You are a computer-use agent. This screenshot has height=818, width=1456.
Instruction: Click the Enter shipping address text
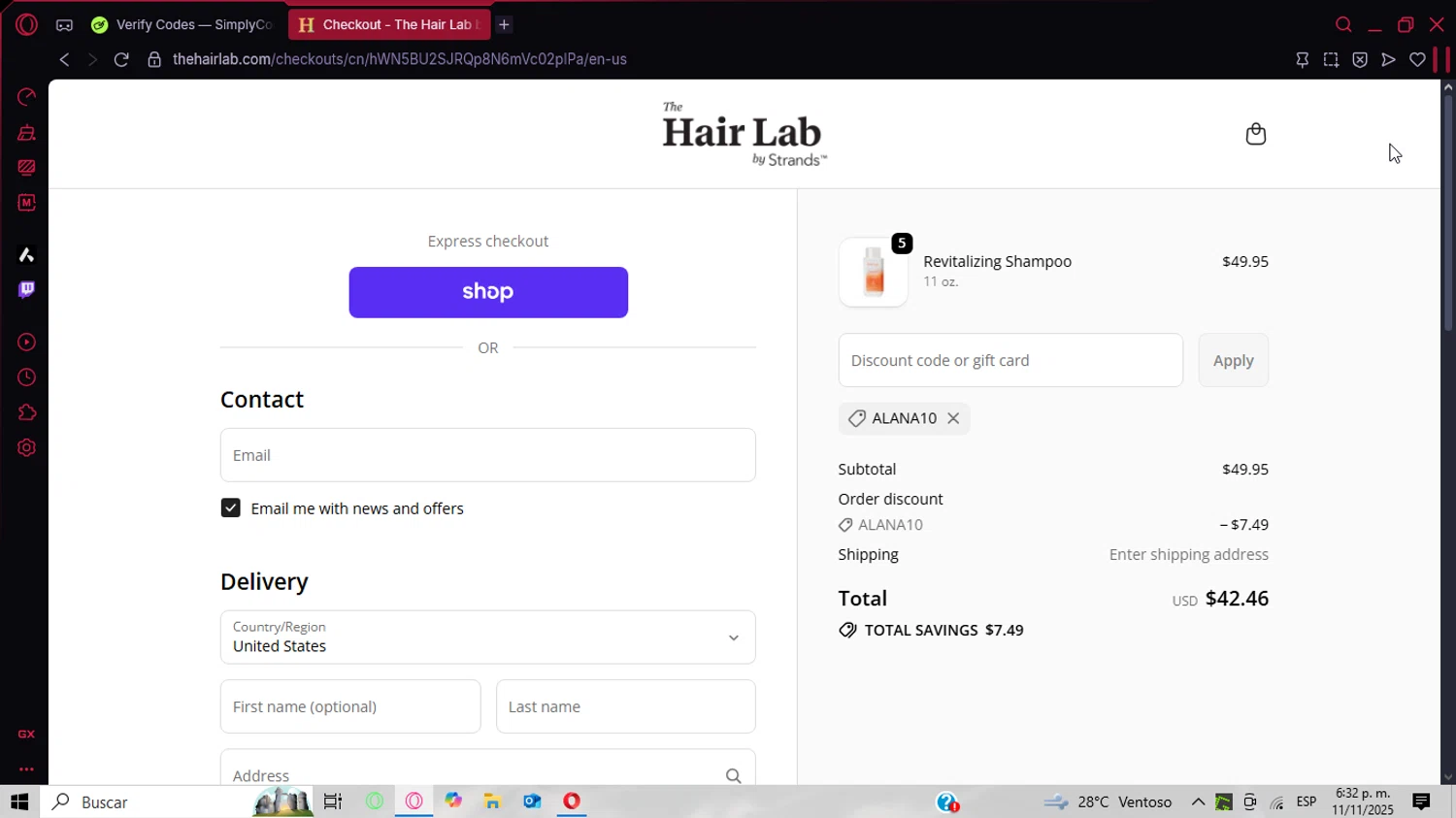pyautogui.click(x=1188, y=554)
